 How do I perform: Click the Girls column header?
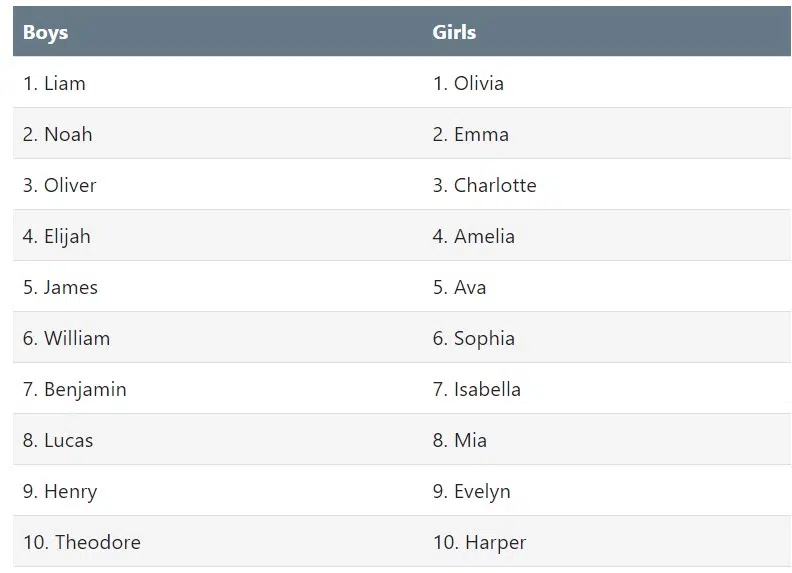454,32
